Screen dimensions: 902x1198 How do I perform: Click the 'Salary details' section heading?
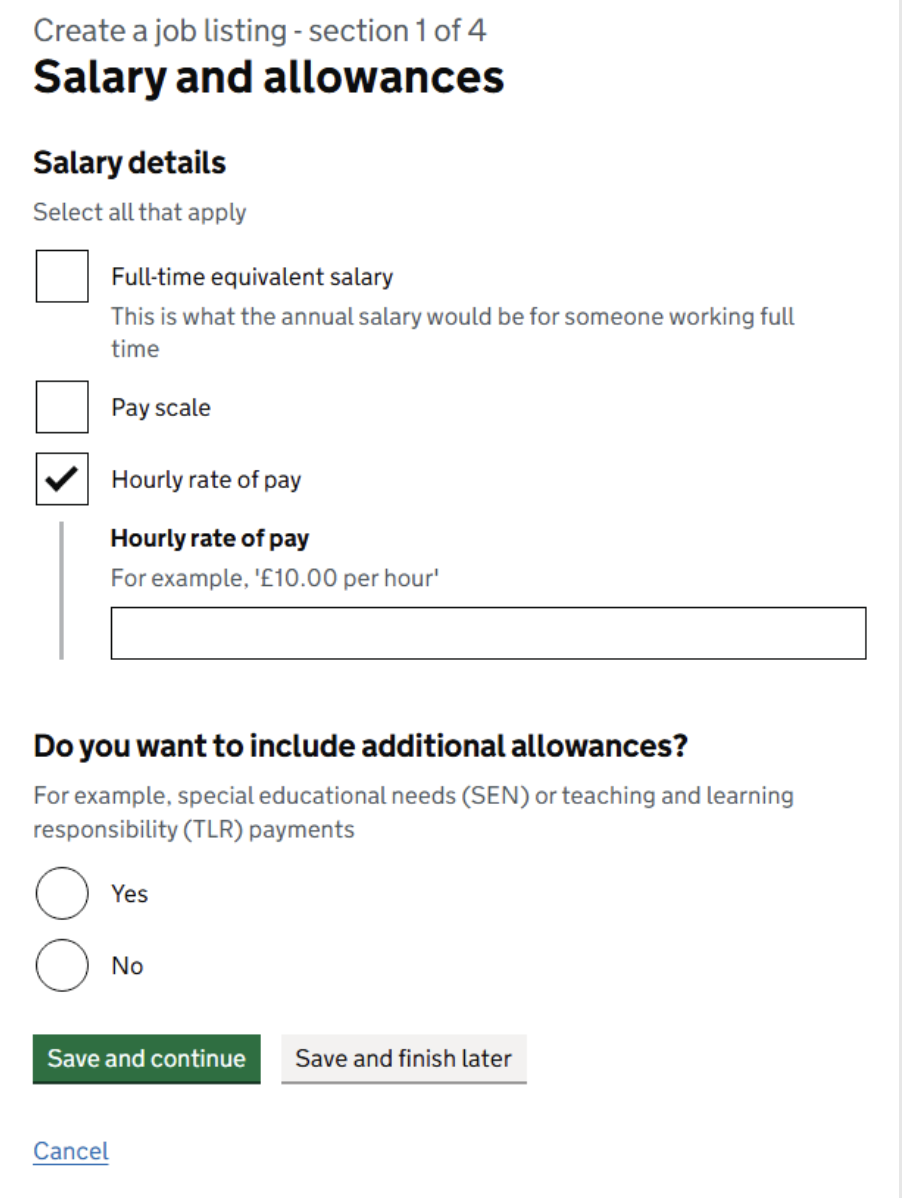point(130,162)
